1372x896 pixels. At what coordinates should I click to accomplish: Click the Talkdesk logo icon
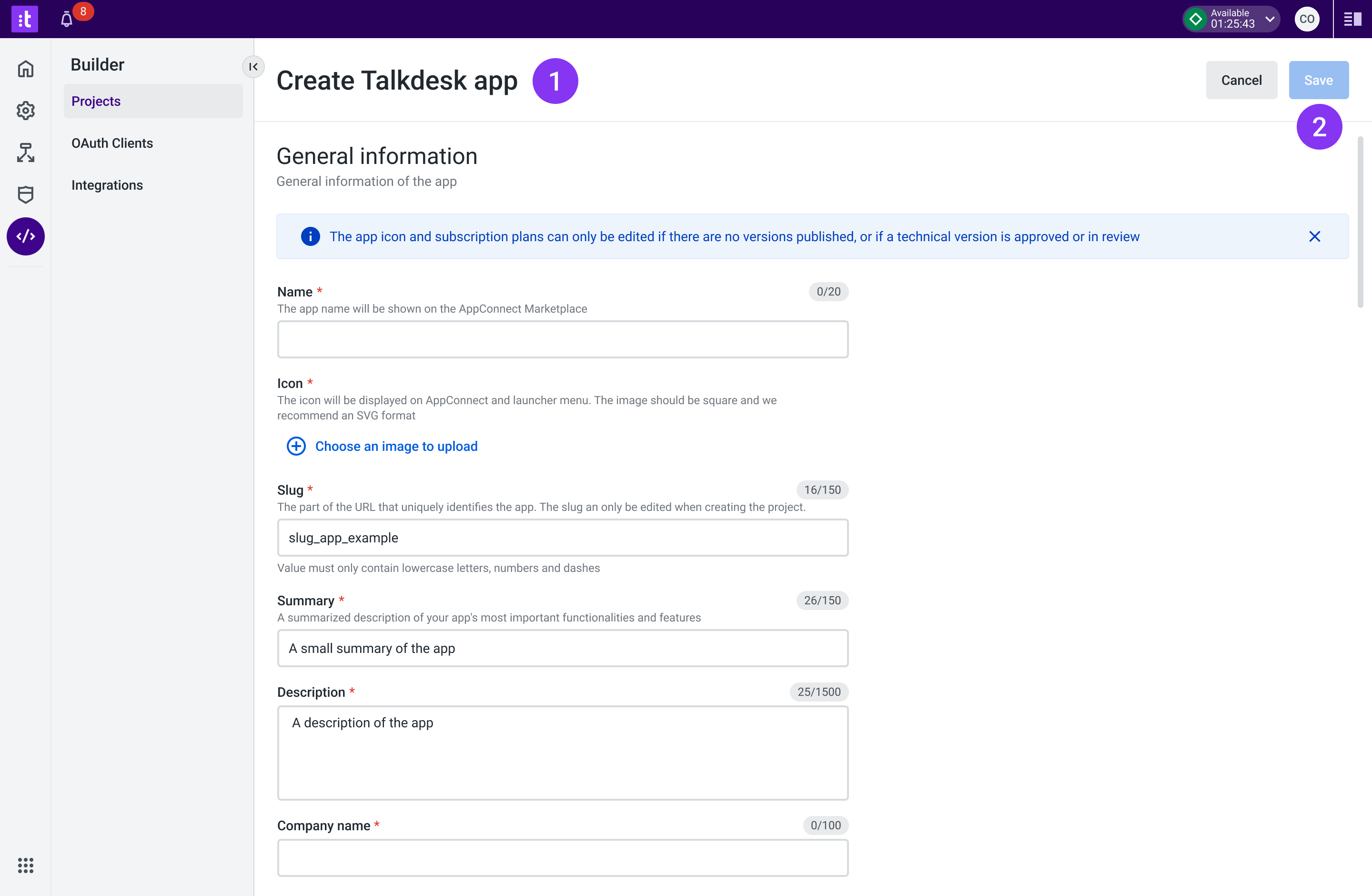click(25, 19)
